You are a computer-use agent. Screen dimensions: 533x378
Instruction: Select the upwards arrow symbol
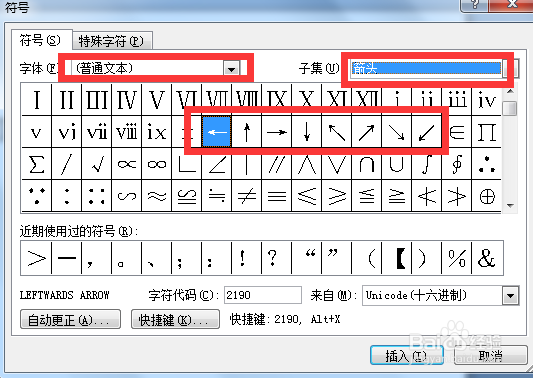click(247, 132)
